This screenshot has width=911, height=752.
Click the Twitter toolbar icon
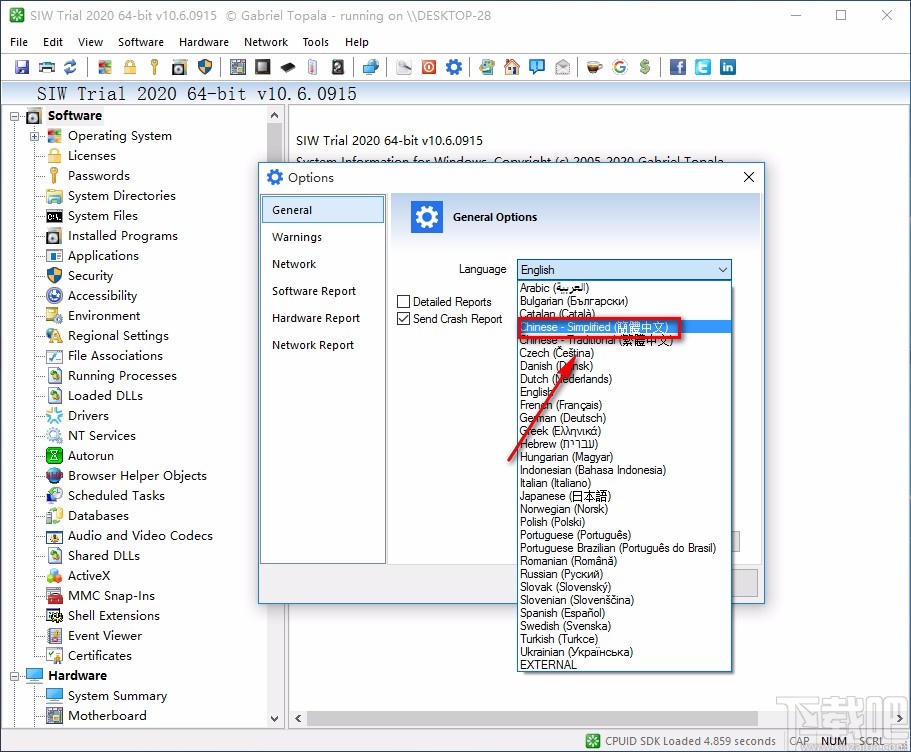[703, 67]
